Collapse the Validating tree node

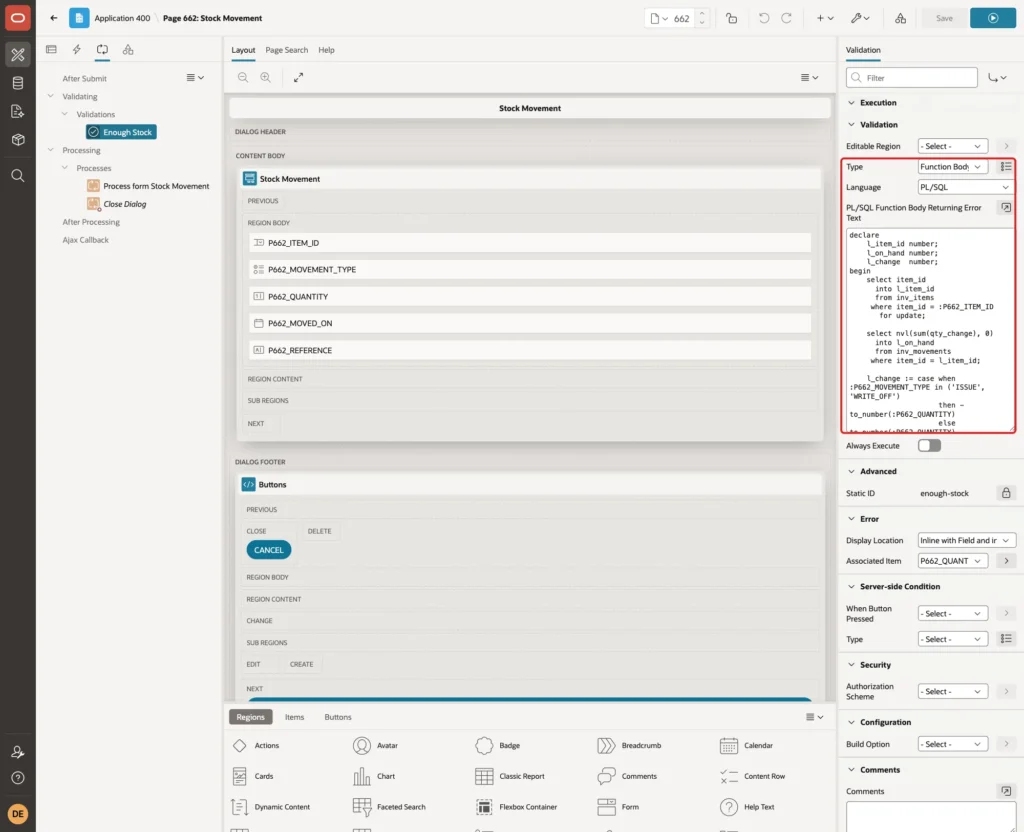50,96
